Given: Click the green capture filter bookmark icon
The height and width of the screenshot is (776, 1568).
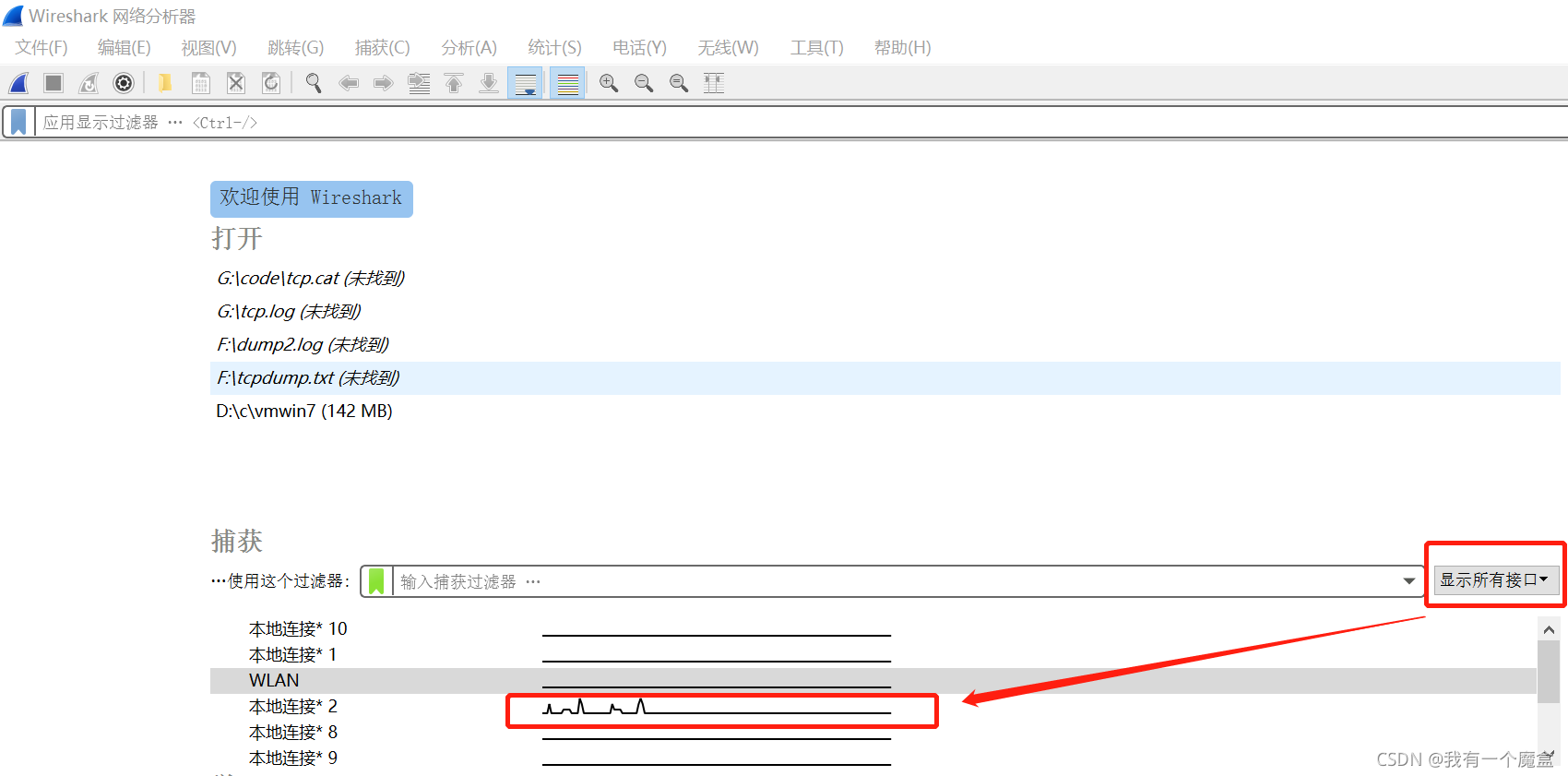Looking at the screenshot, I should 376,581.
